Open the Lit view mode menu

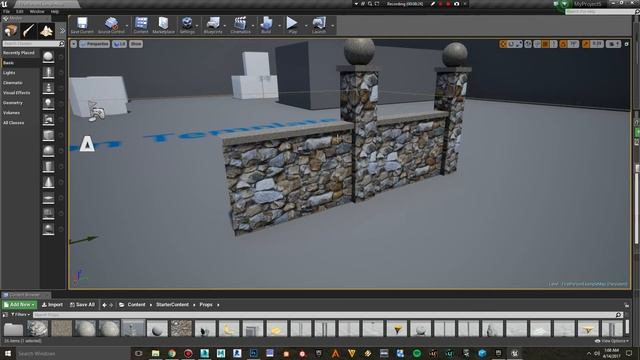pyautogui.click(x=119, y=44)
